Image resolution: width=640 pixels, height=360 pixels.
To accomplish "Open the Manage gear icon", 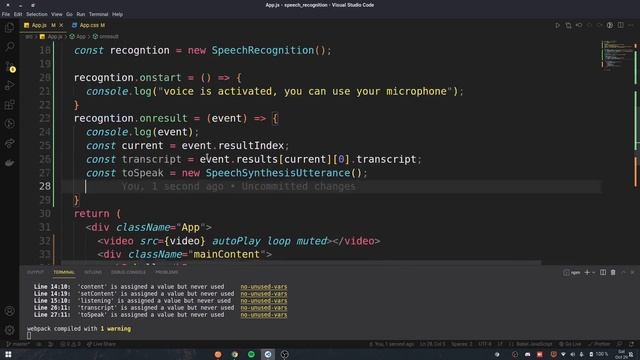I will [x=9, y=330].
